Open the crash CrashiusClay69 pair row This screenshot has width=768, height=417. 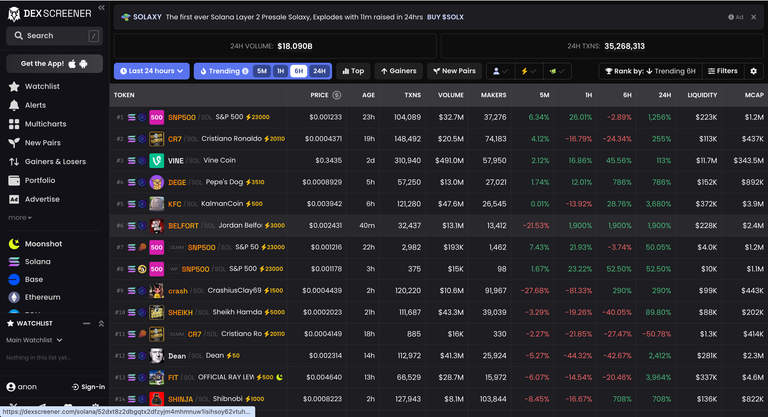click(439, 291)
